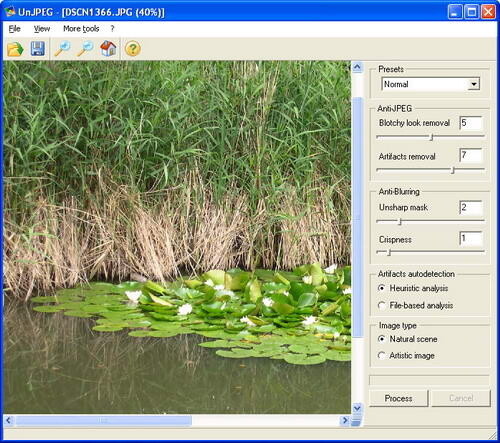Click the Unsharp mask slider thumb

400,221
